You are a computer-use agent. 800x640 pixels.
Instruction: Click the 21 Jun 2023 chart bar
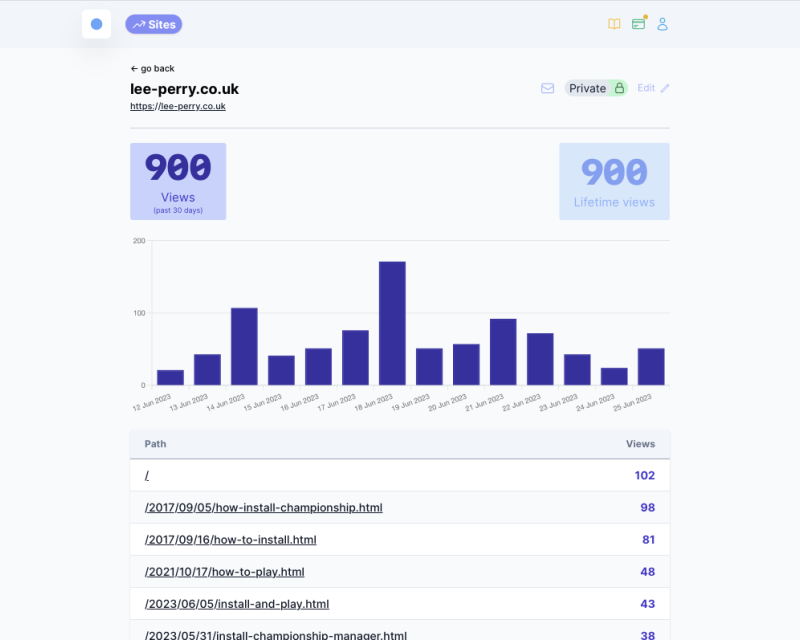click(503, 352)
